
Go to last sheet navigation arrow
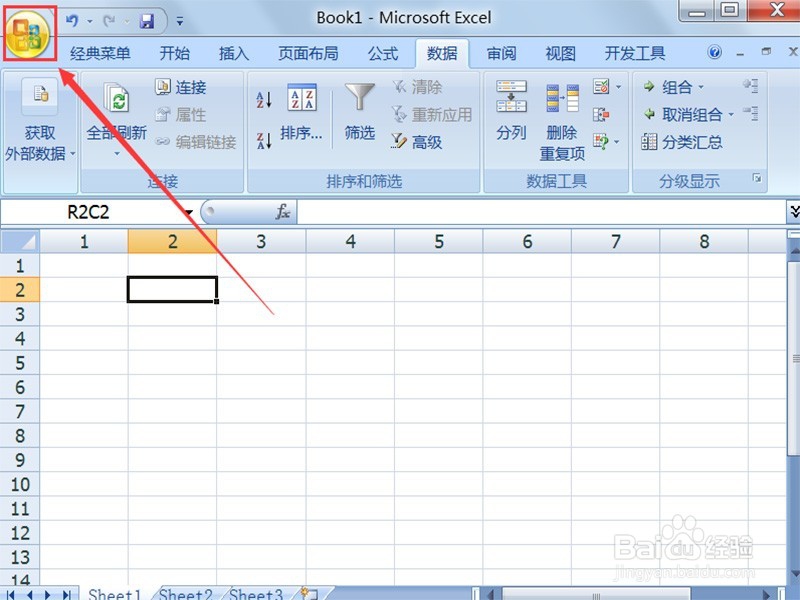[66, 594]
